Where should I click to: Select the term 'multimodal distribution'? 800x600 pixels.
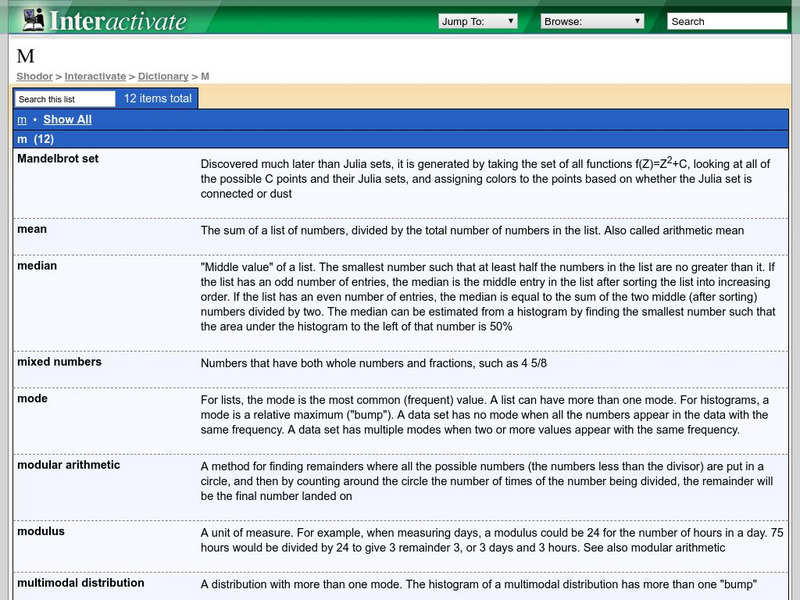pyautogui.click(x=81, y=583)
